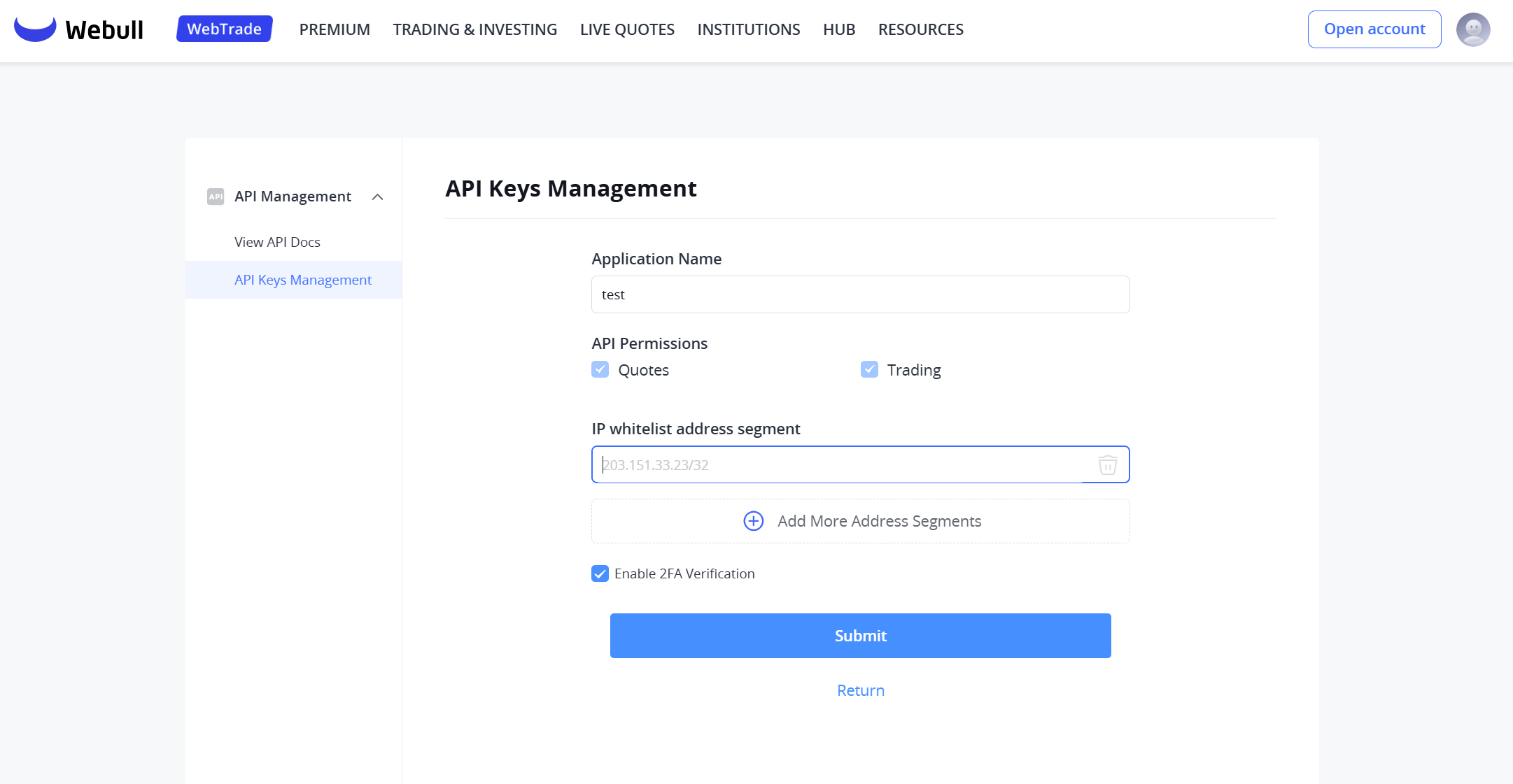Click the API icon beside API Management
Viewport: 1513px width, 784px height.
click(216, 197)
